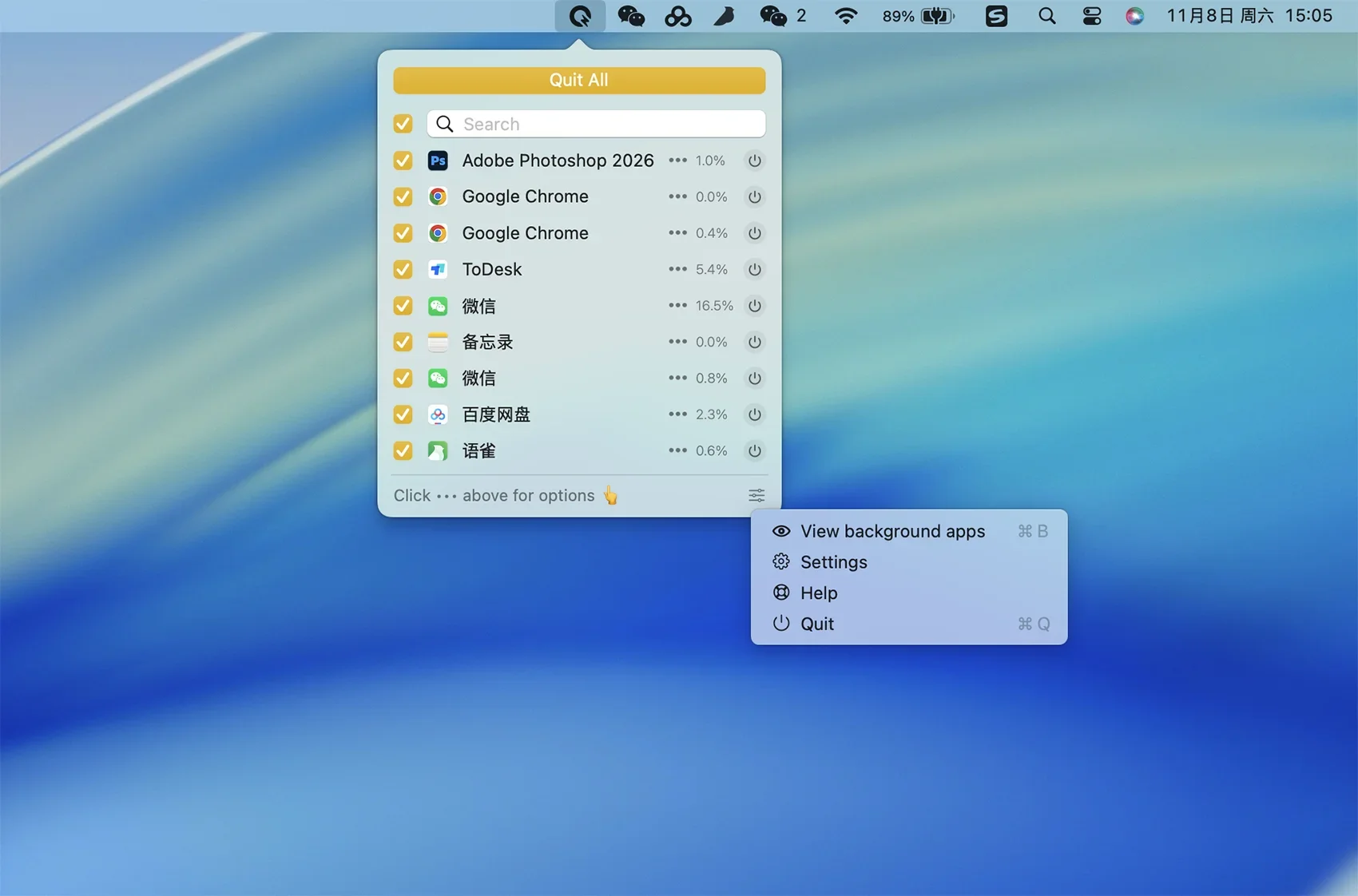This screenshot has height=896, width=1358.
Task: Toggle the select-all checkbox beside Search
Action: click(x=403, y=124)
